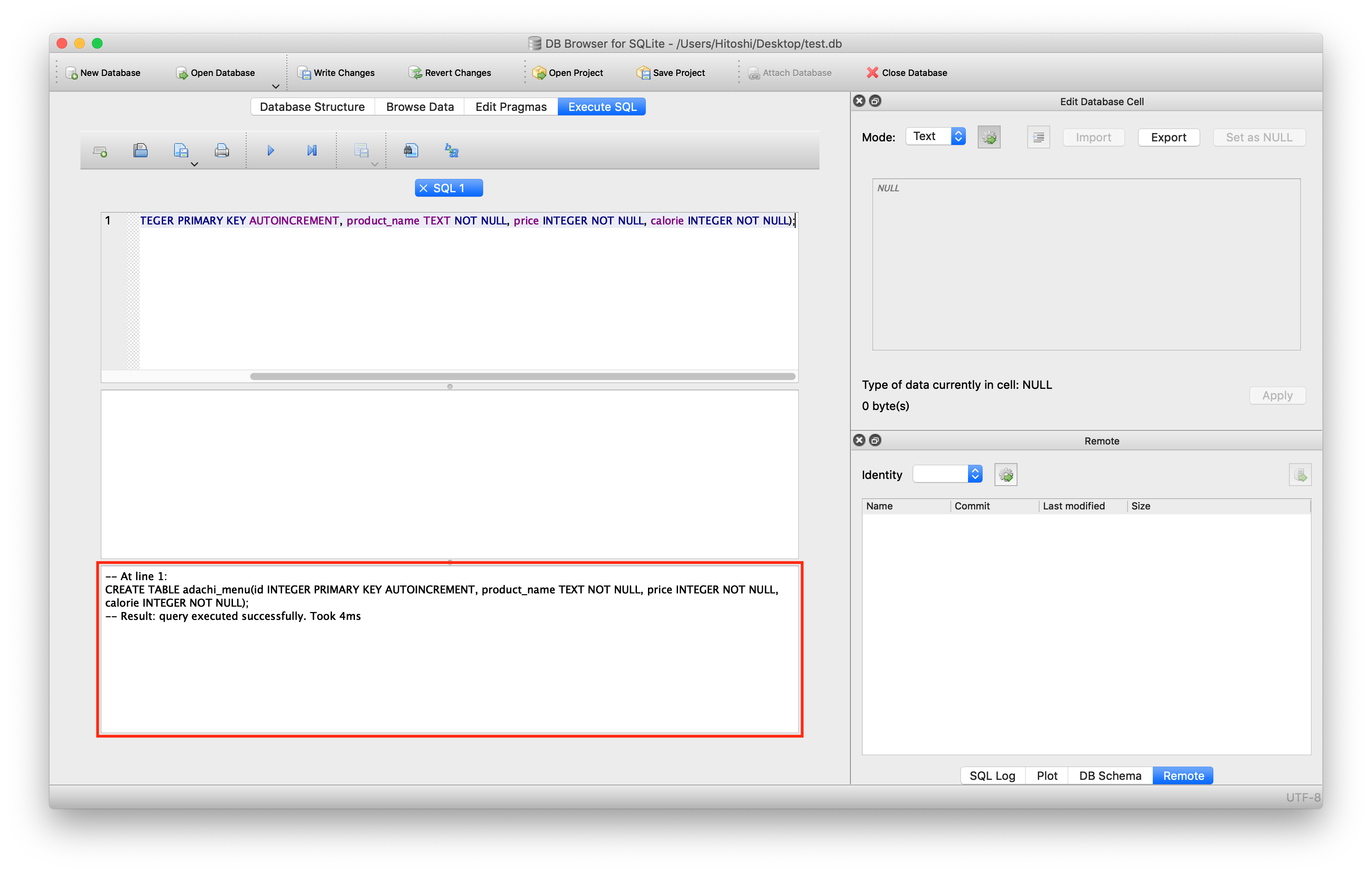Switch to the Browse Data tab
Screen dimensions: 1372x874
pyautogui.click(x=419, y=106)
